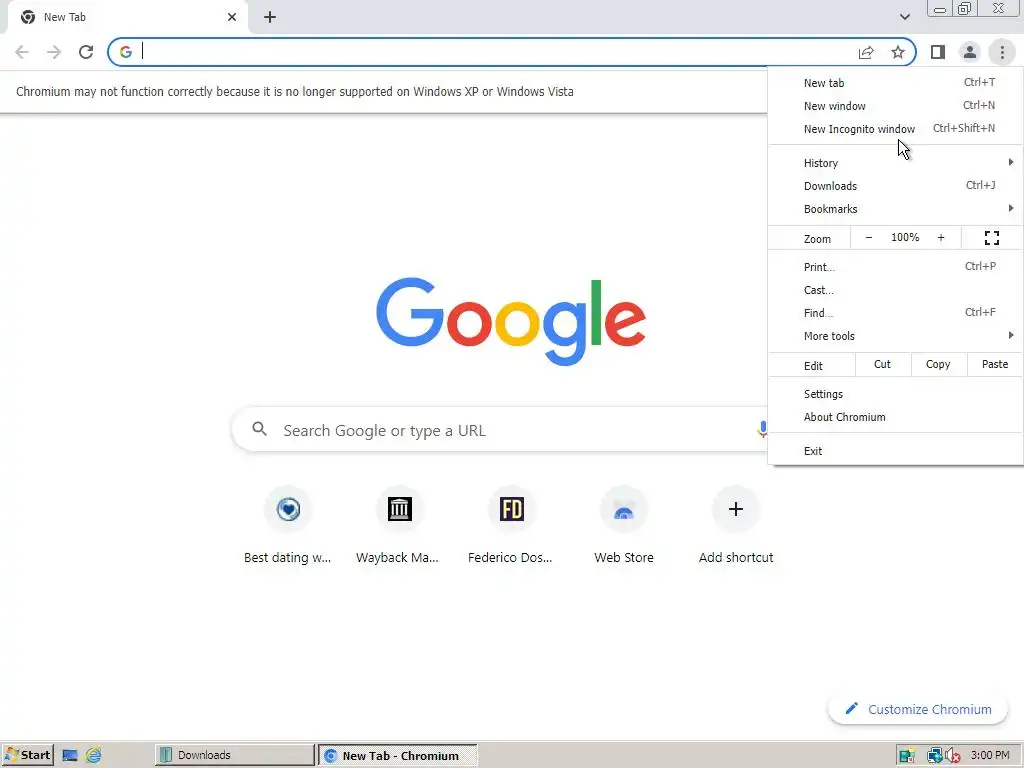Click Copy in the Edit row
1024x768 pixels.
click(938, 364)
